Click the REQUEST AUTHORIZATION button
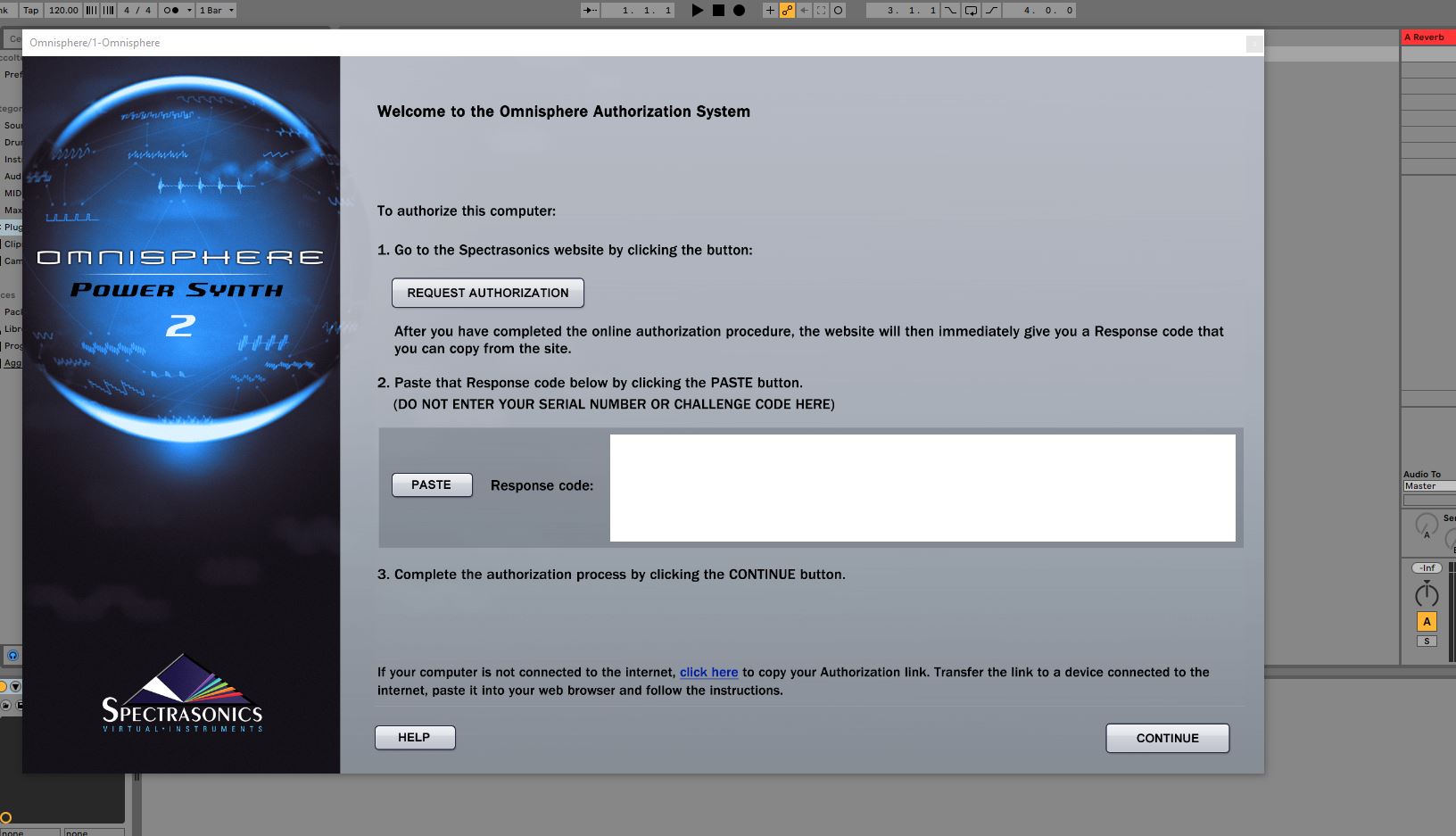Viewport: 1456px width, 836px height. tap(488, 293)
